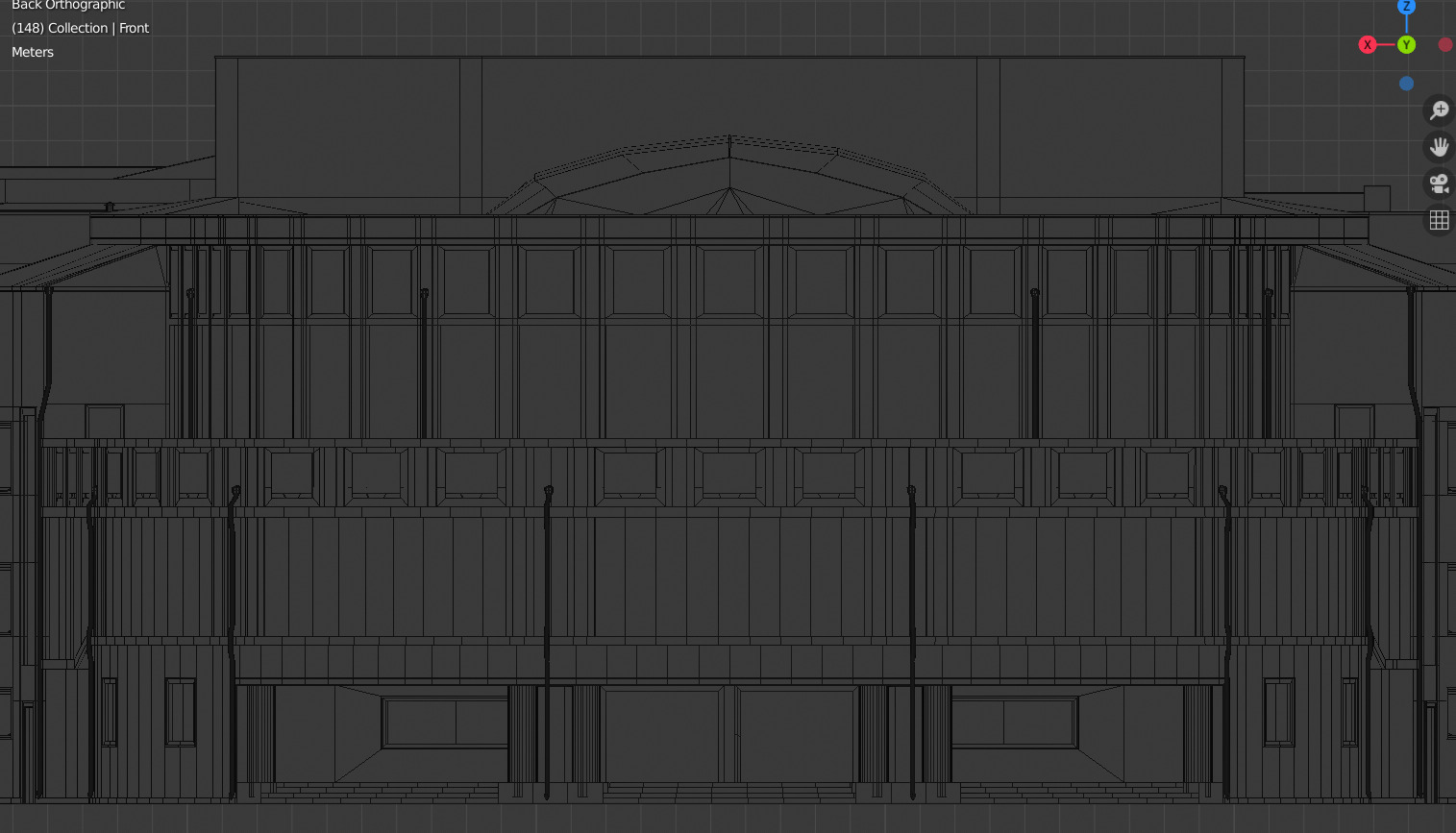Click the 'Back Orthographic' view label
Screen dimensions: 1456x833
coord(68,5)
